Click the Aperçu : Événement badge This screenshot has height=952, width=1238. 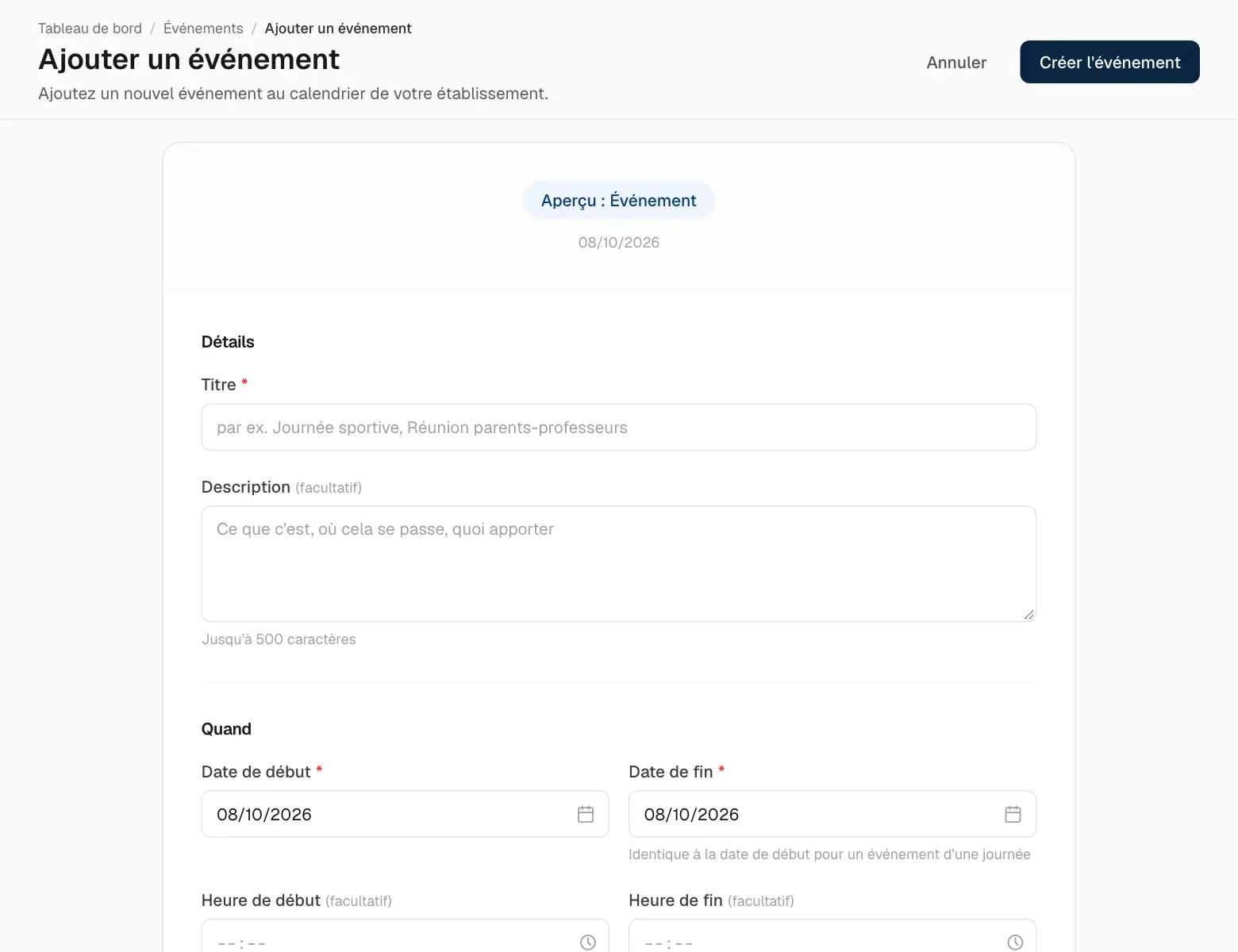point(619,201)
